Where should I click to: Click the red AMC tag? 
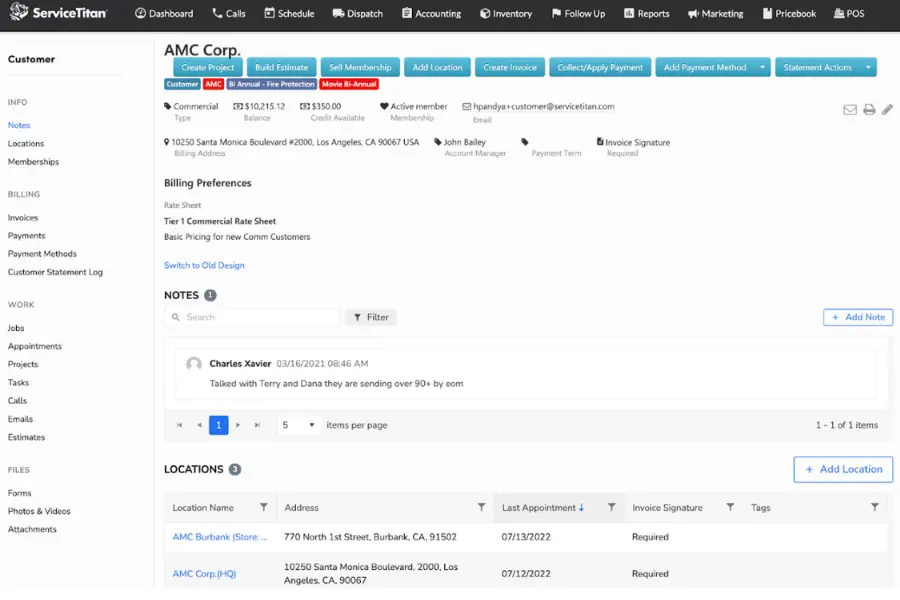coord(214,84)
